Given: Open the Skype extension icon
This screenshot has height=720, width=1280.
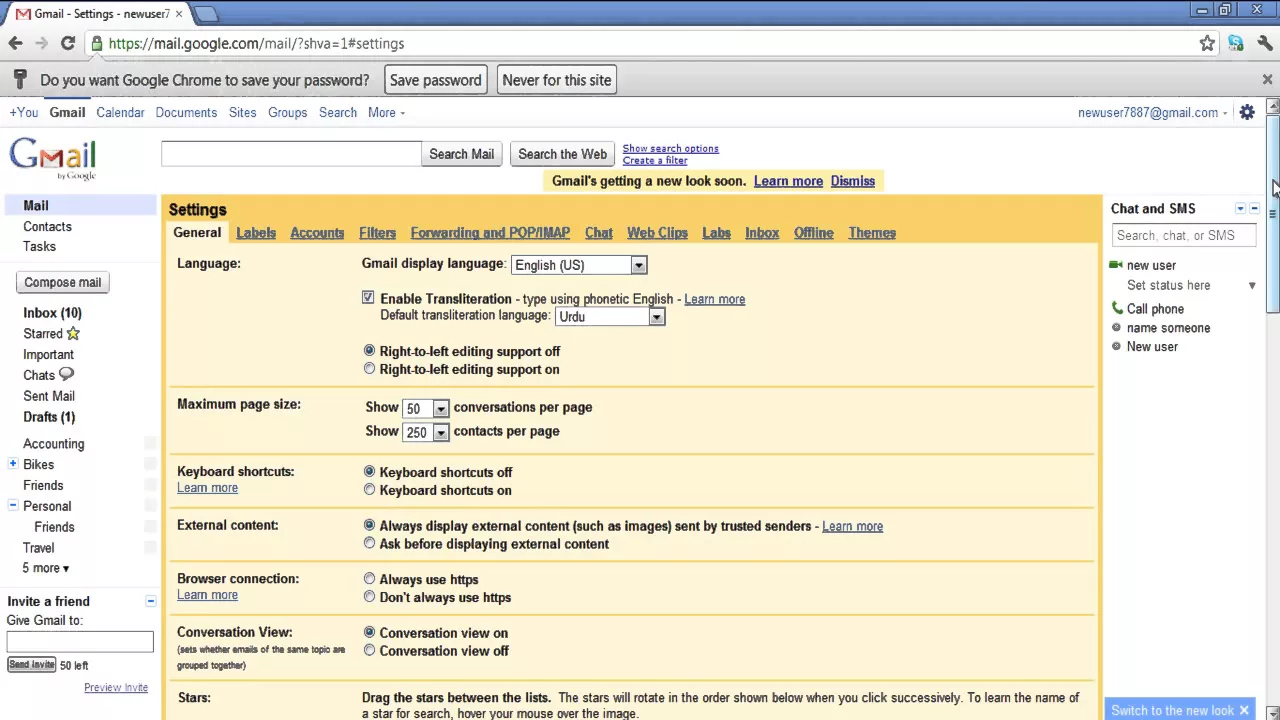Looking at the screenshot, I should (1236, 43).
